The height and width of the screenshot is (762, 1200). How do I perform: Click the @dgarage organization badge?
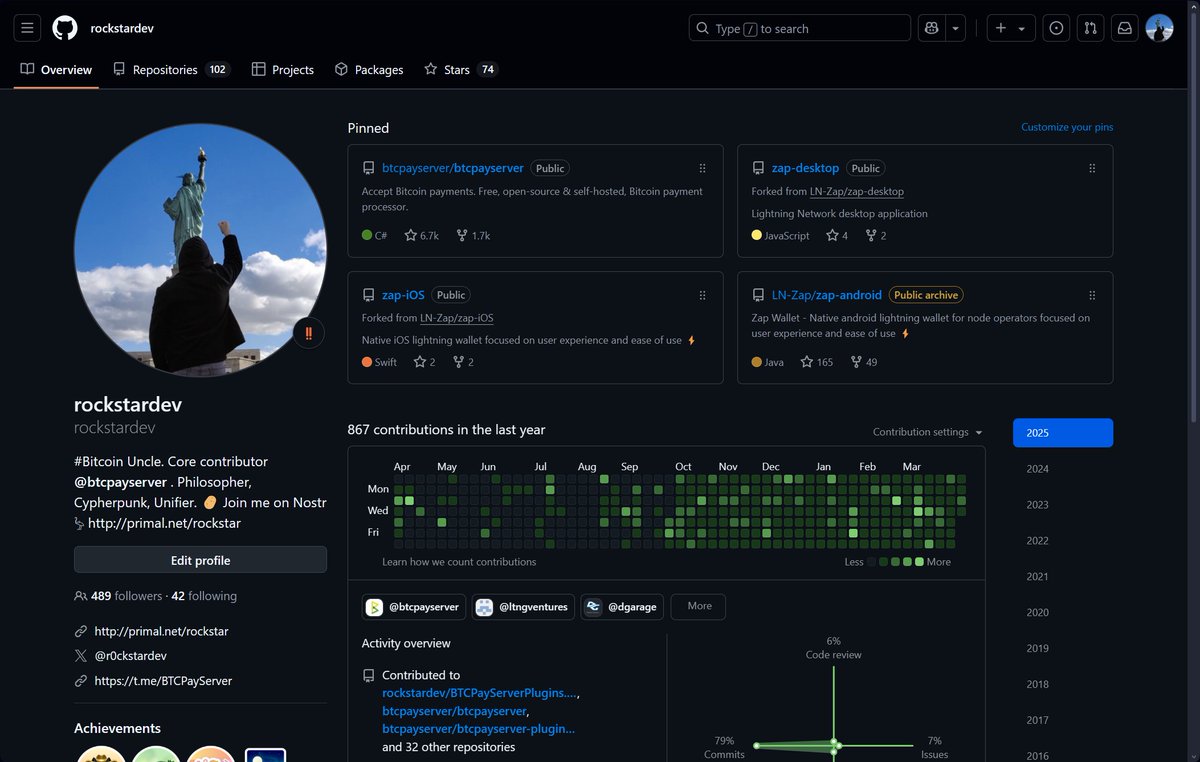coord(622,606)
